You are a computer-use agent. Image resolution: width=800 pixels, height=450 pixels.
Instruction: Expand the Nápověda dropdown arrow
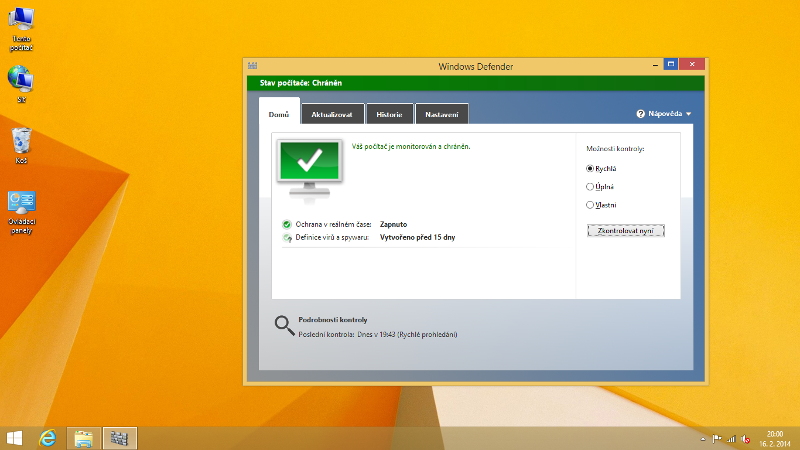pos(689,114)
